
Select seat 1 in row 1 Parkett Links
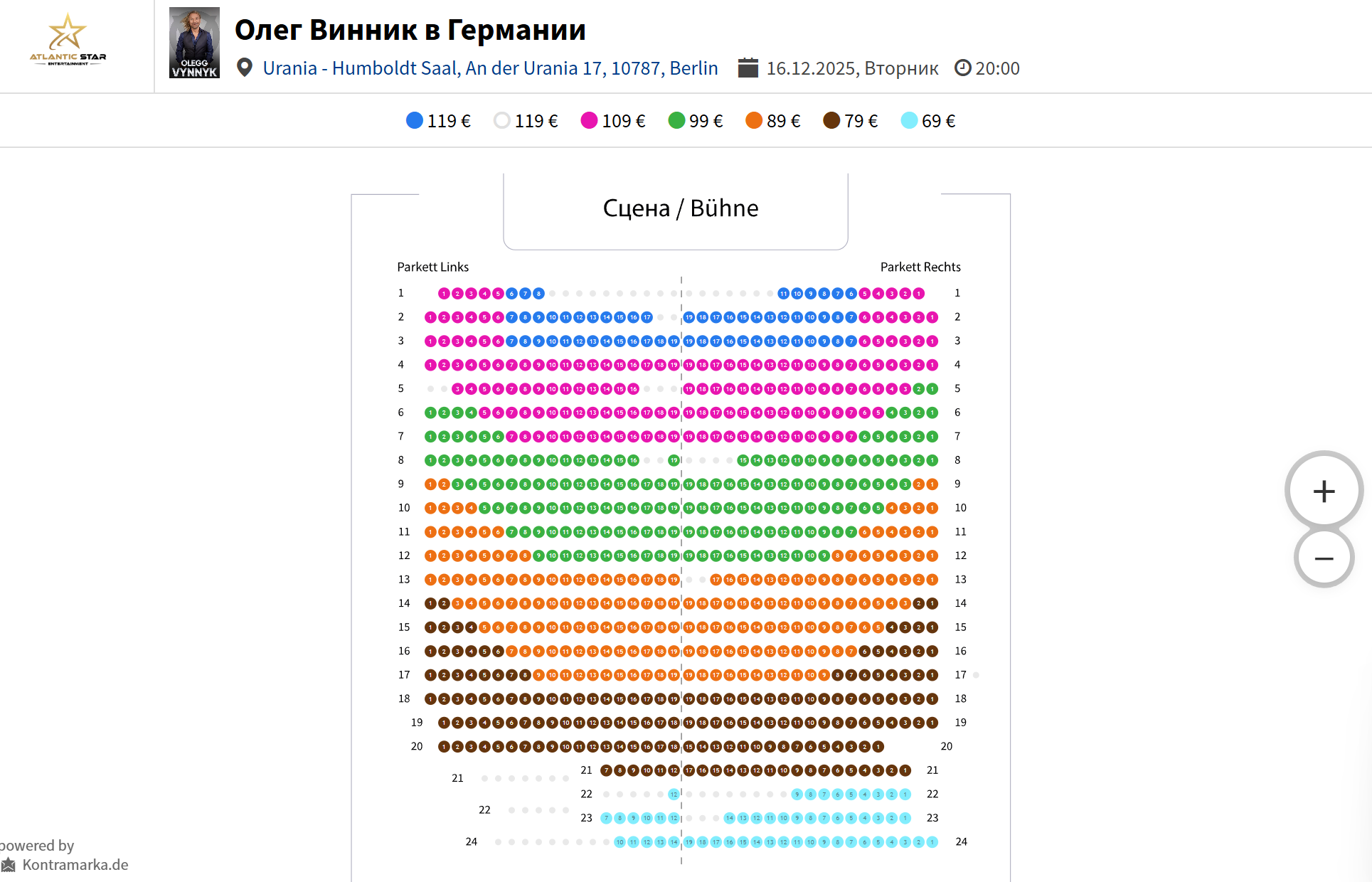pyautogui.click(x=444, y=293)
